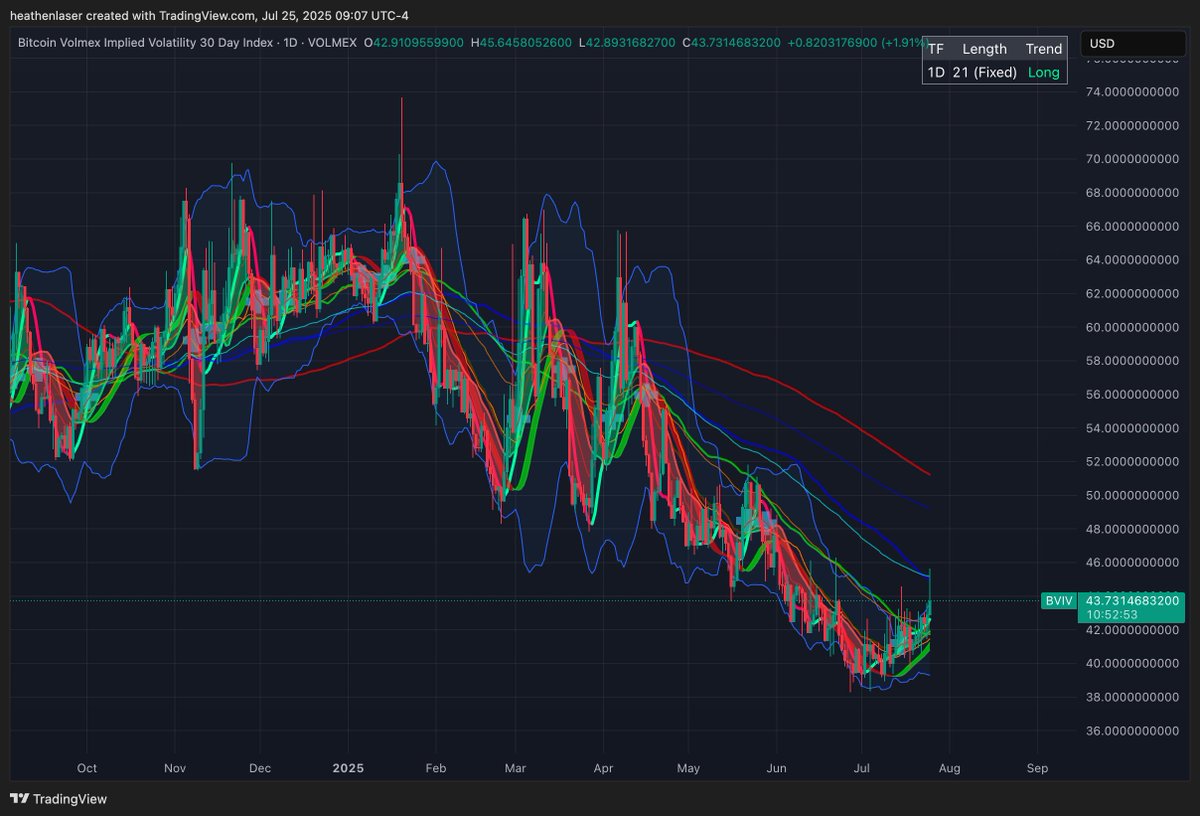
Task: Click the 50.0000000000 price axis label
Action: click(x=1133, y=495)
